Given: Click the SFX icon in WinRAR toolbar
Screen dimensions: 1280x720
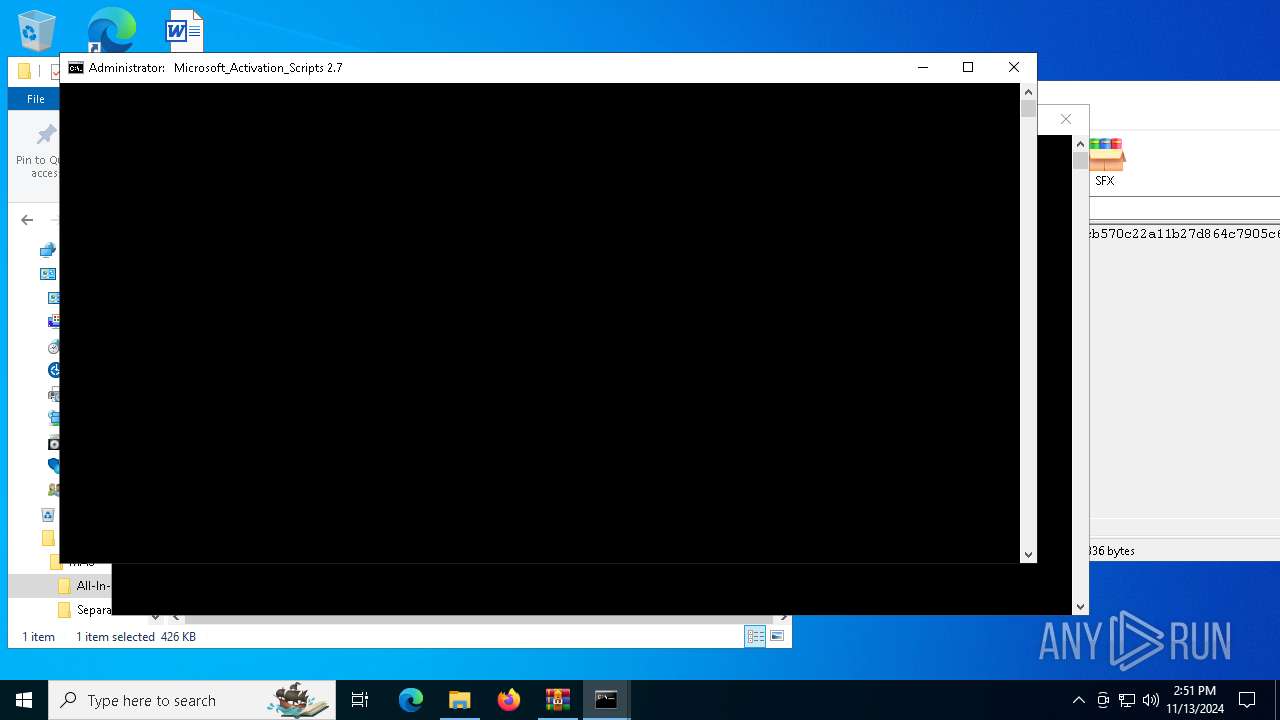Looking at the screenshot, I should 1106,163.
